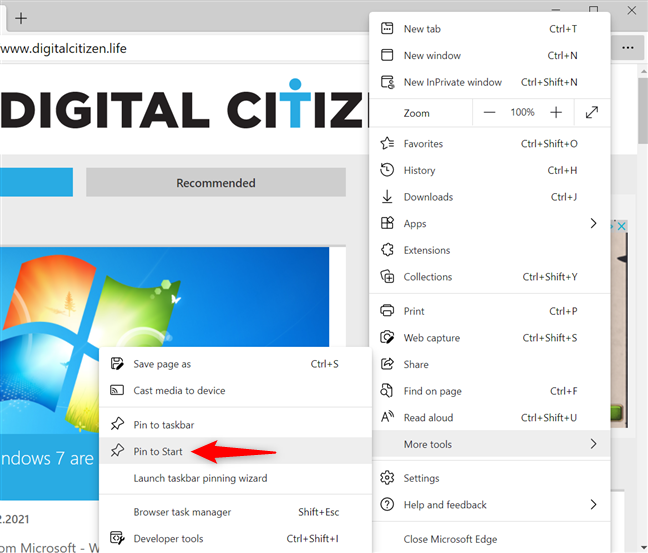This screenshot has height=553, width=648.
Task: Select the New tab menu entry
Action: click(x=490, y=29)
